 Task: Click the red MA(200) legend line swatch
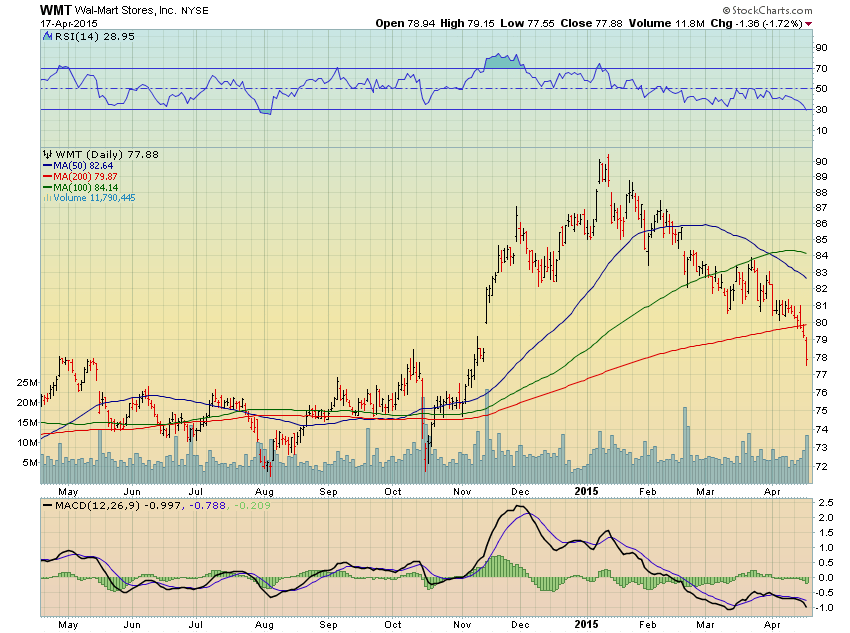pyautogui.click(x=48, y=177)
